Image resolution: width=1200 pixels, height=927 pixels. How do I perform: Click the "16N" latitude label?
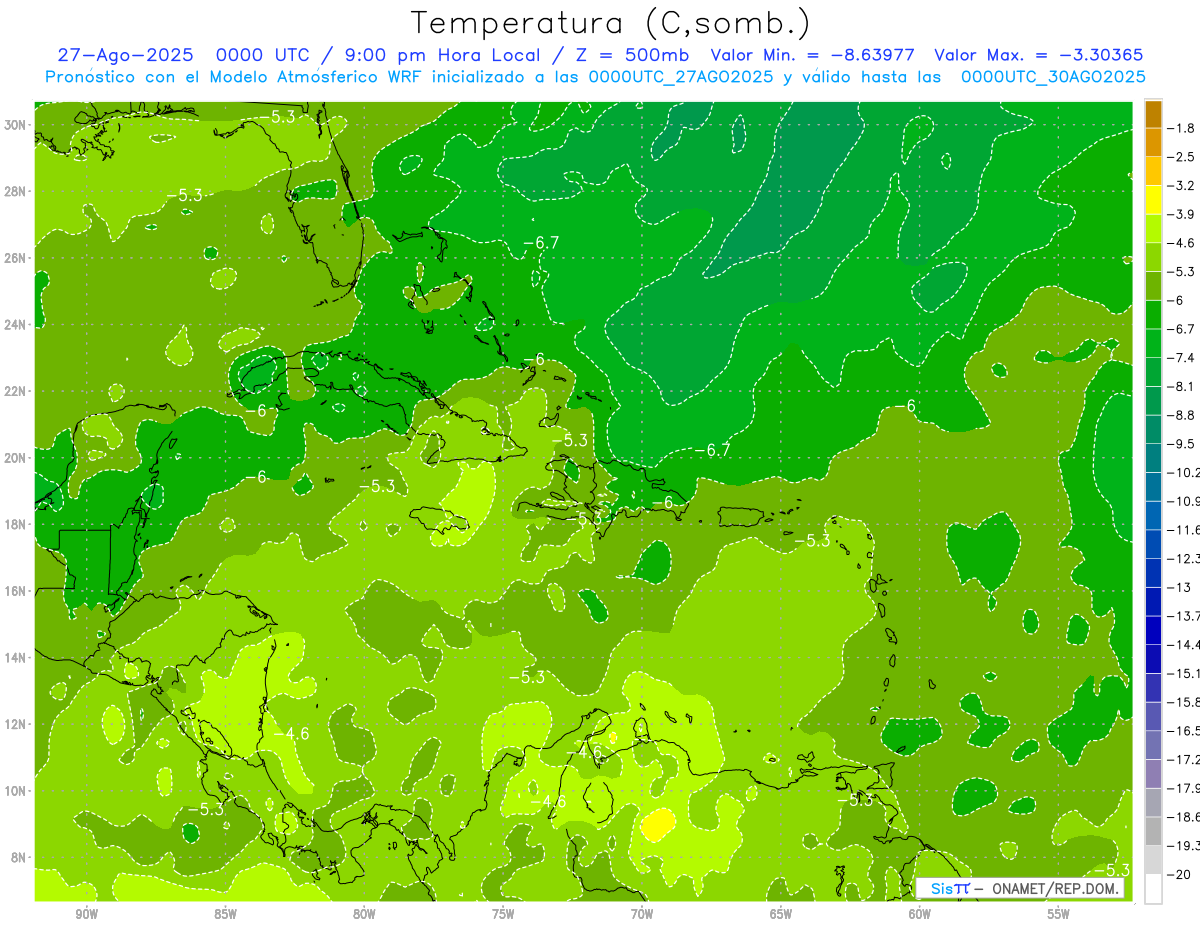tap(17, 591)
